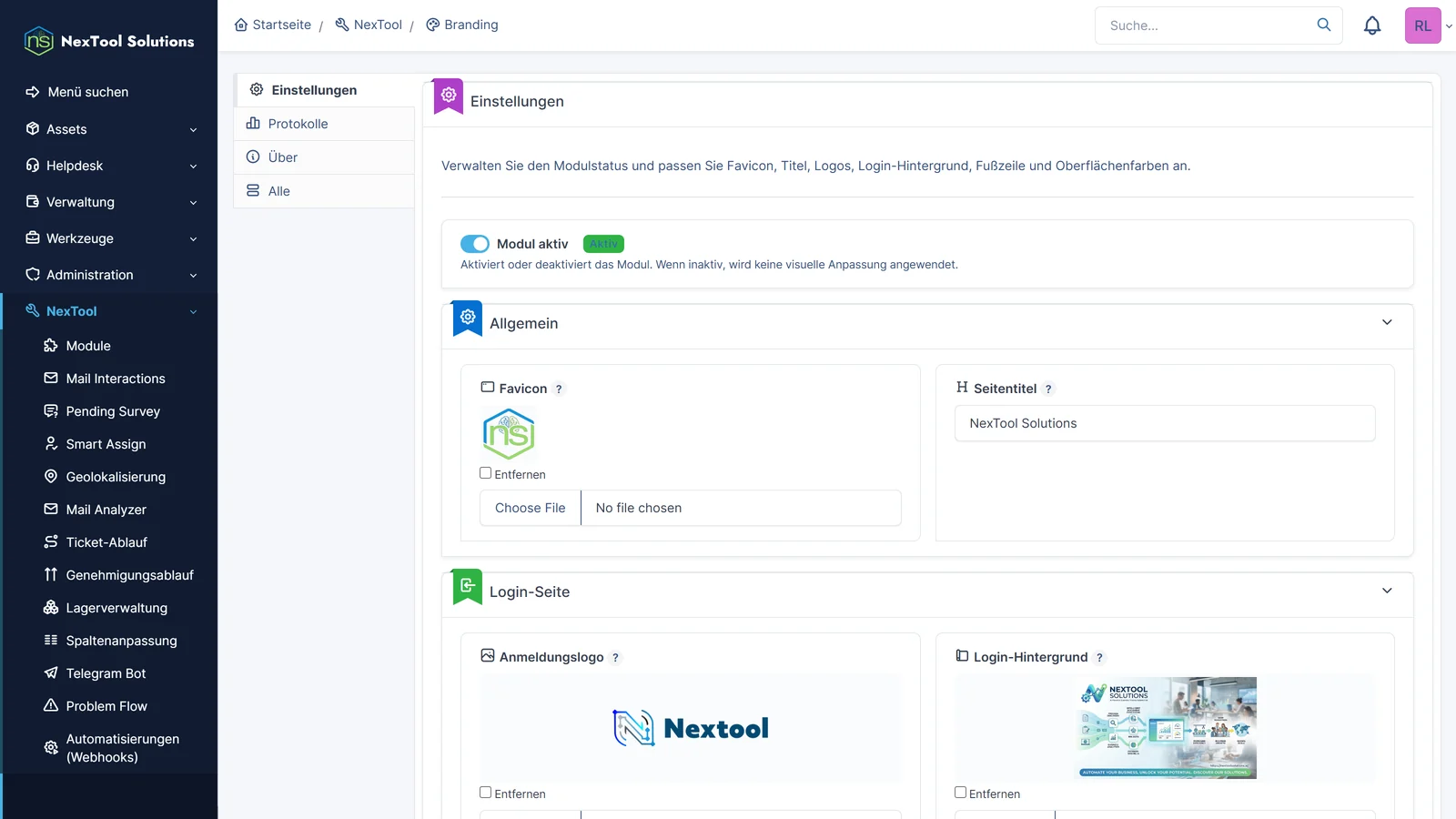Open the Favicon help question mark

coord(559,389)
